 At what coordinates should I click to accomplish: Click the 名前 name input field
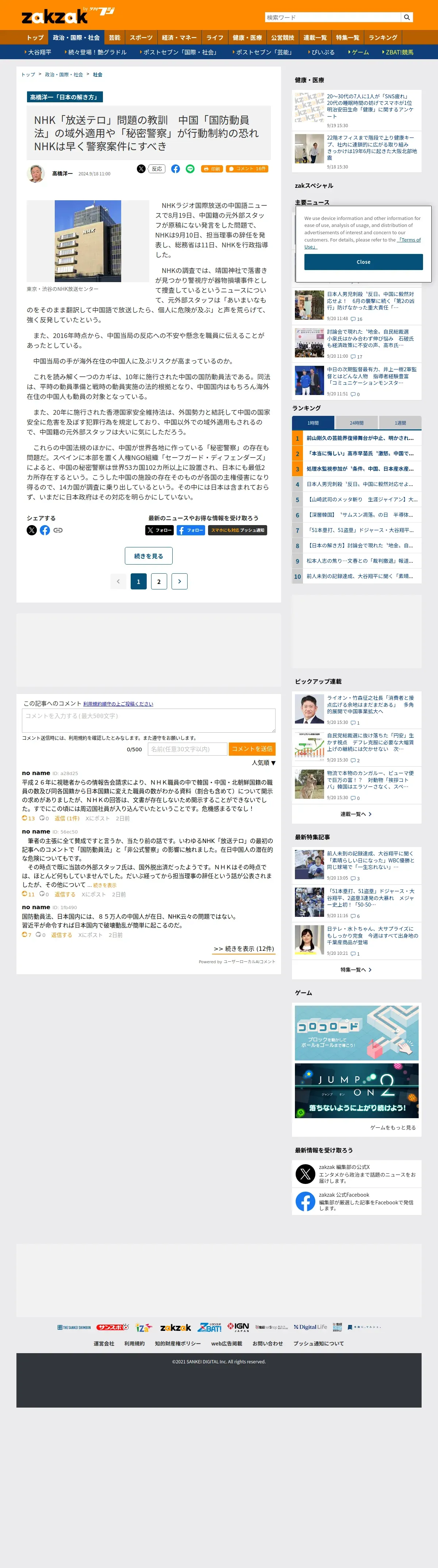point(187,749)
